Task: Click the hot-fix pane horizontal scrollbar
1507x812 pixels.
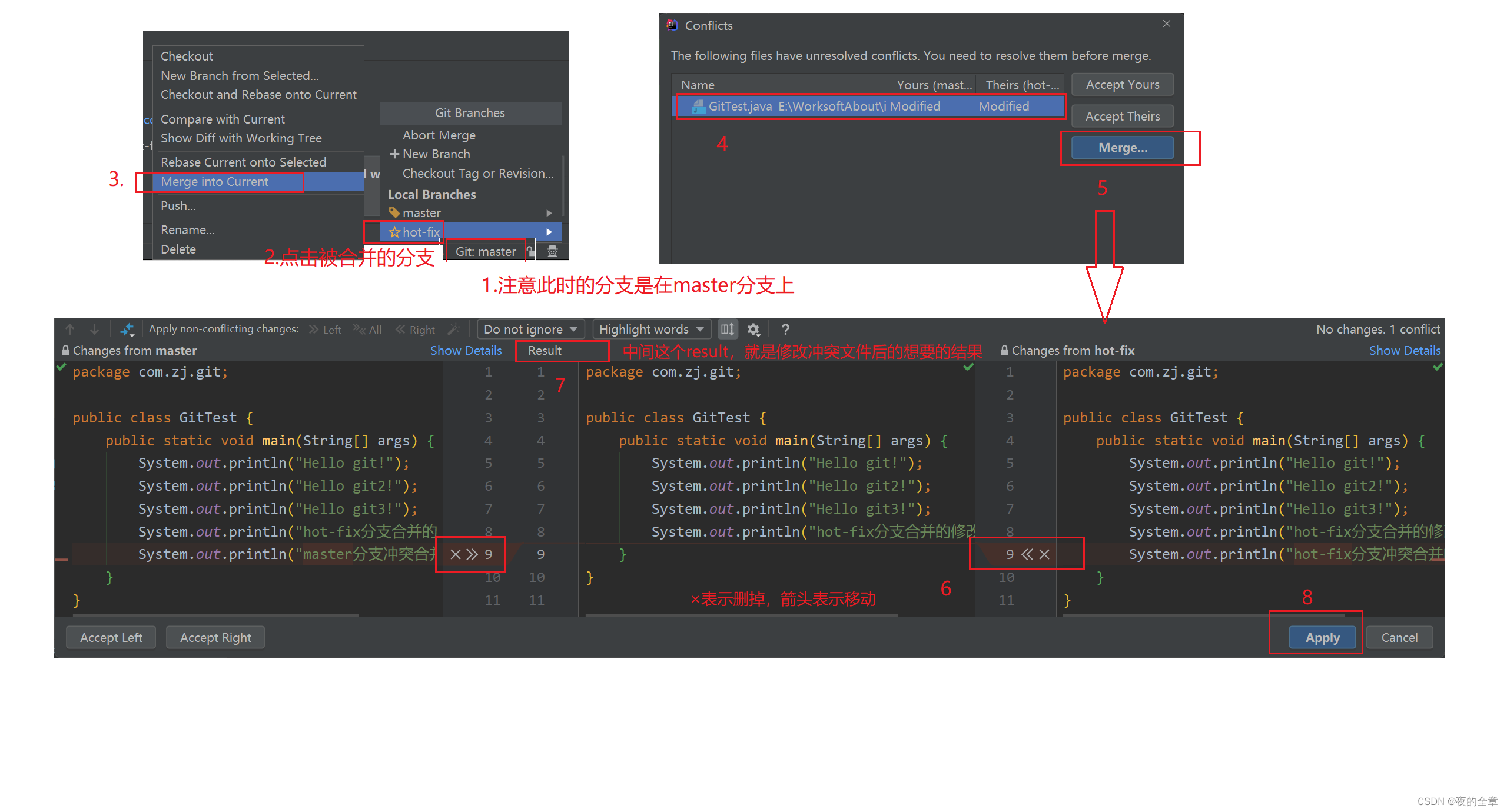Action: [x=1204, y=615]
